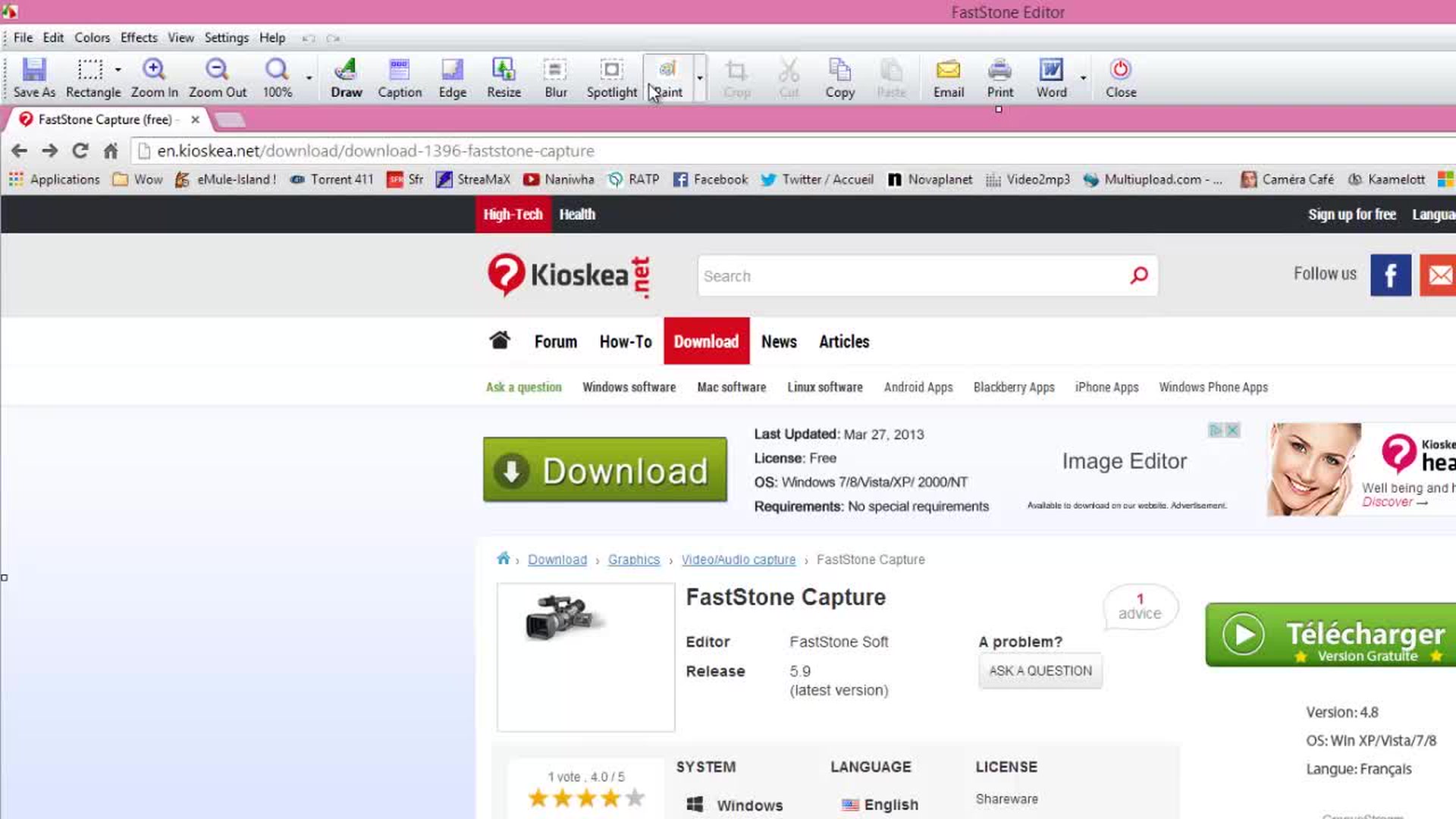Select the View menu item
The height and width of the screenshot is (819, 1456).
180,37
